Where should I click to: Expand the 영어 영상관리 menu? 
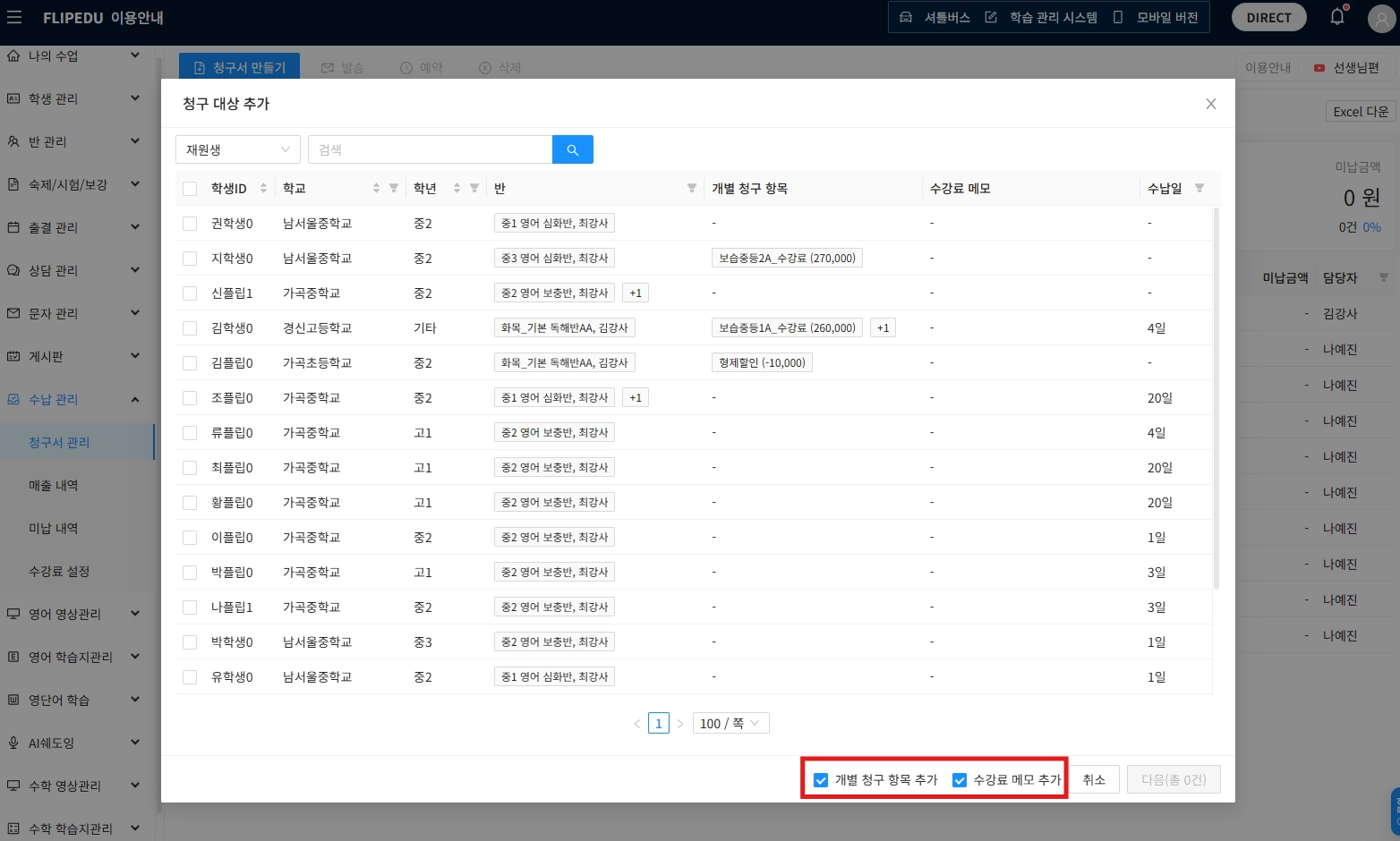pos(135,614)
